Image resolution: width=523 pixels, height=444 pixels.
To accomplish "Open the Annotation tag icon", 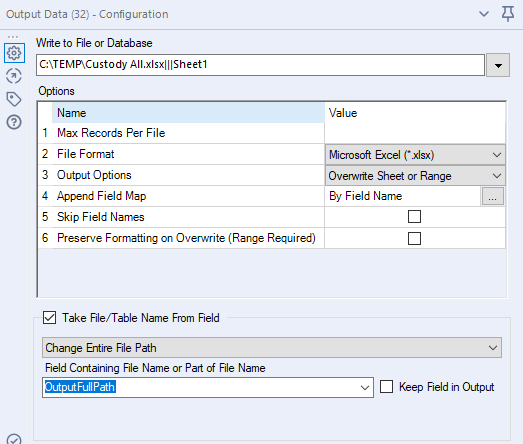I will tap(14, 99).
